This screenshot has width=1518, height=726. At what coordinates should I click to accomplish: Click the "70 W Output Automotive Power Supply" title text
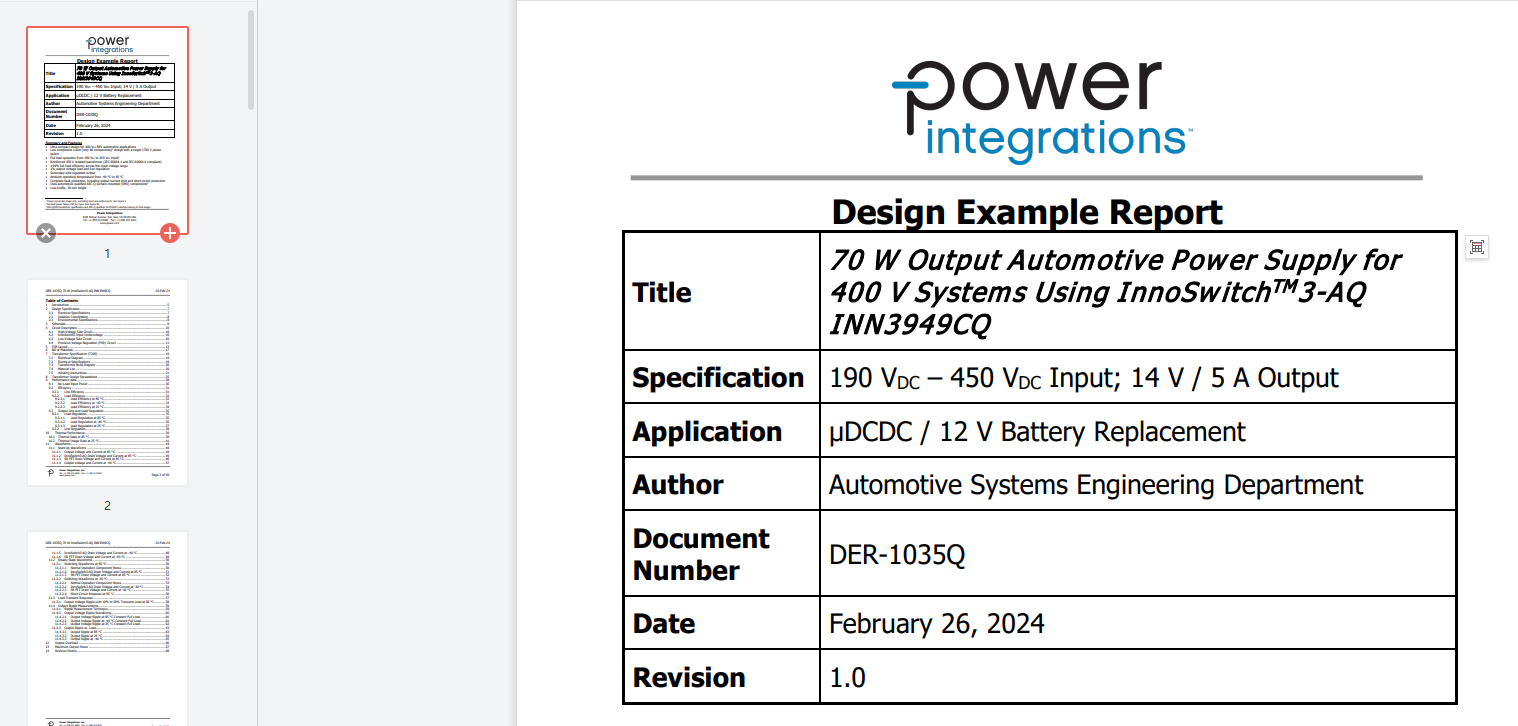1114,292
